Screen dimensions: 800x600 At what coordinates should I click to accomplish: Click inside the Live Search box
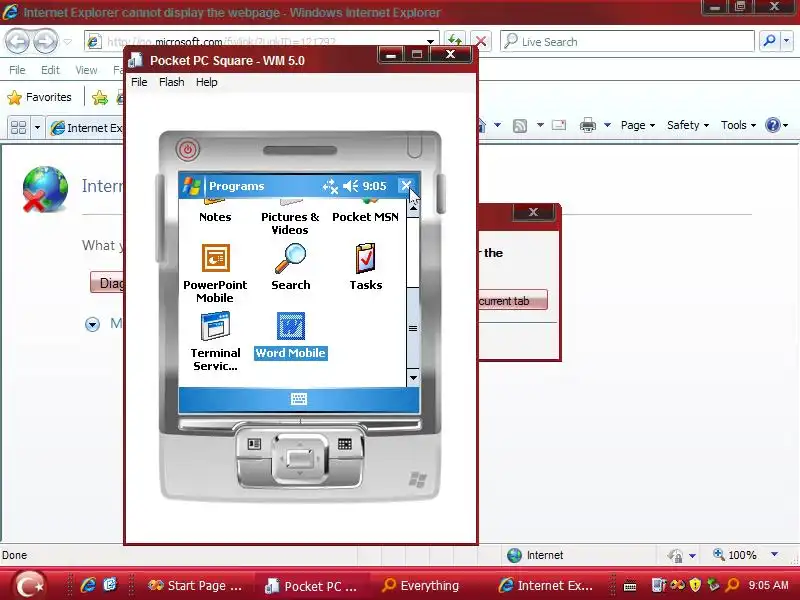tap(627, 41)
